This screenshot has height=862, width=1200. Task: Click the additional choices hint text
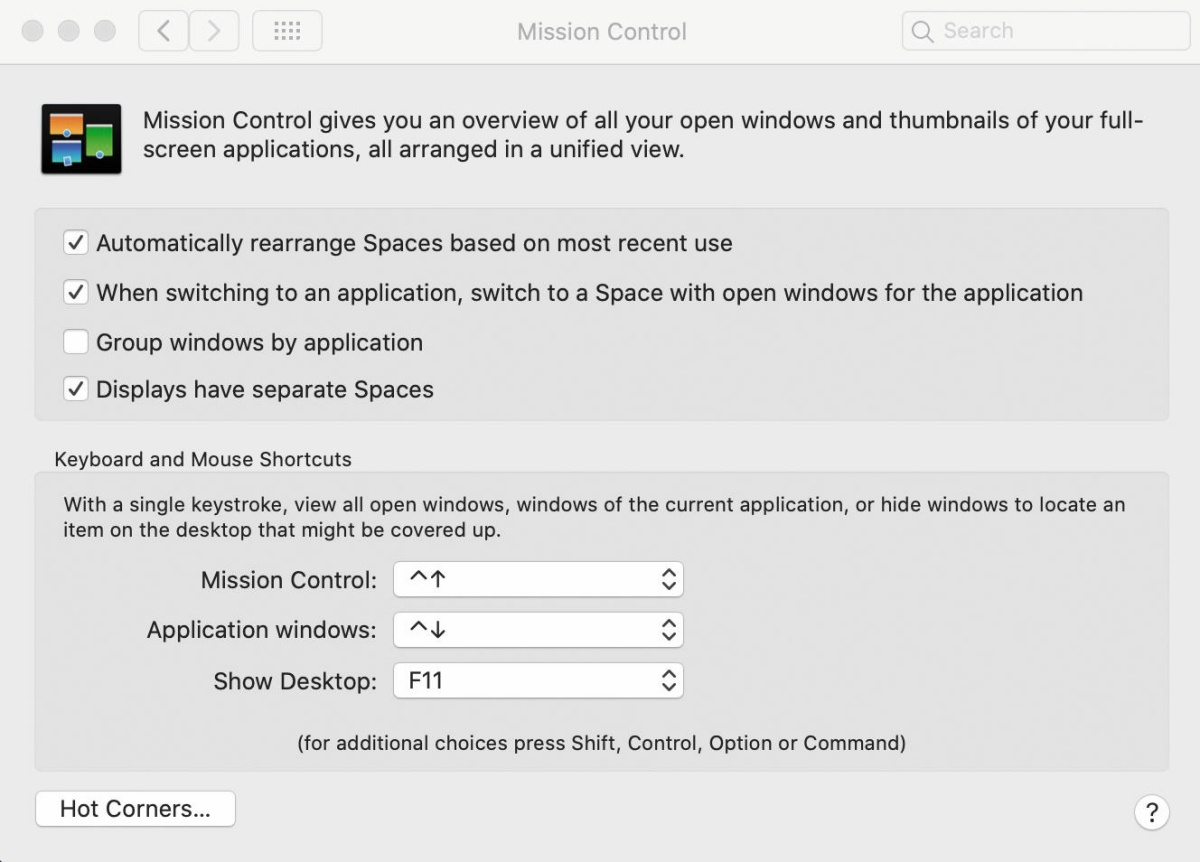coord(602,743)
